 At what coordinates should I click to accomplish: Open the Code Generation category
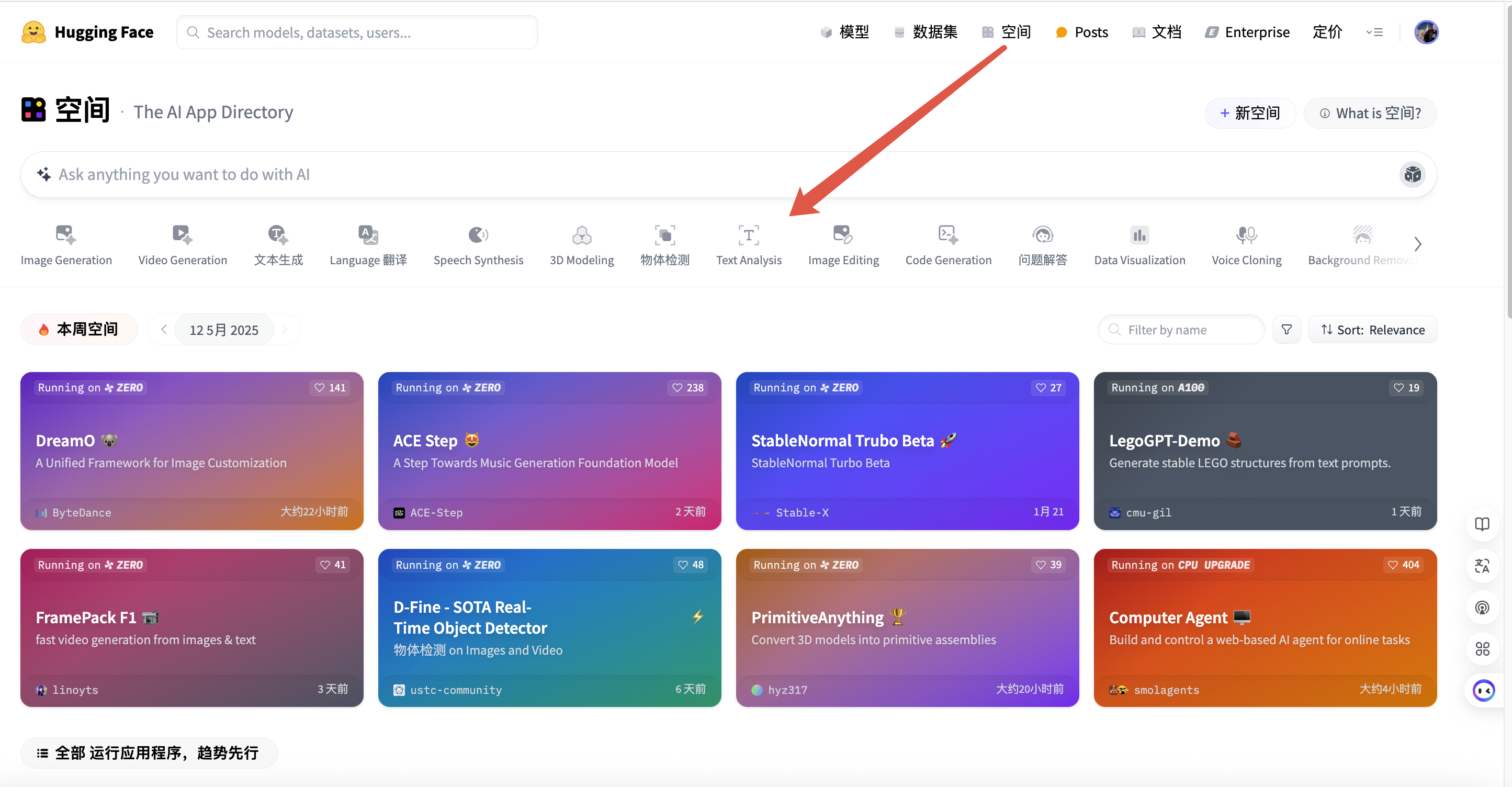(949, 245)
